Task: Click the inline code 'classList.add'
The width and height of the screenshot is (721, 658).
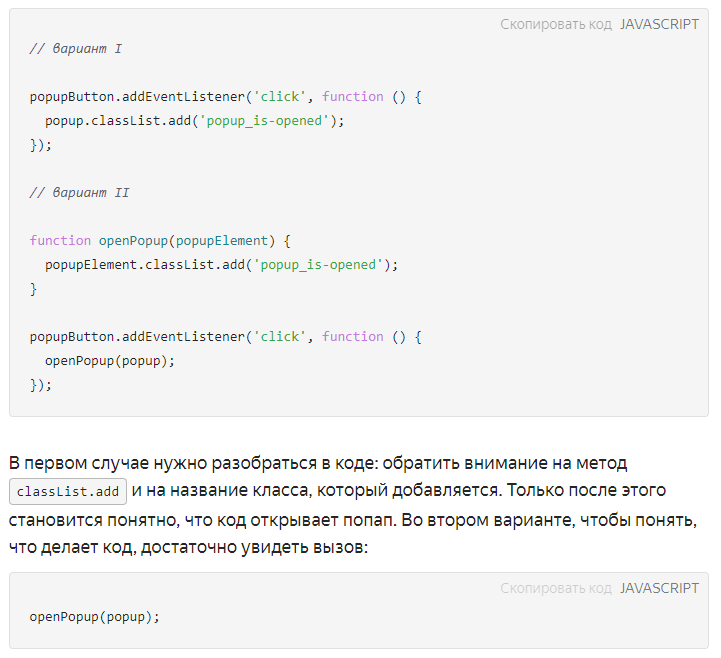Action: point(68,492)
